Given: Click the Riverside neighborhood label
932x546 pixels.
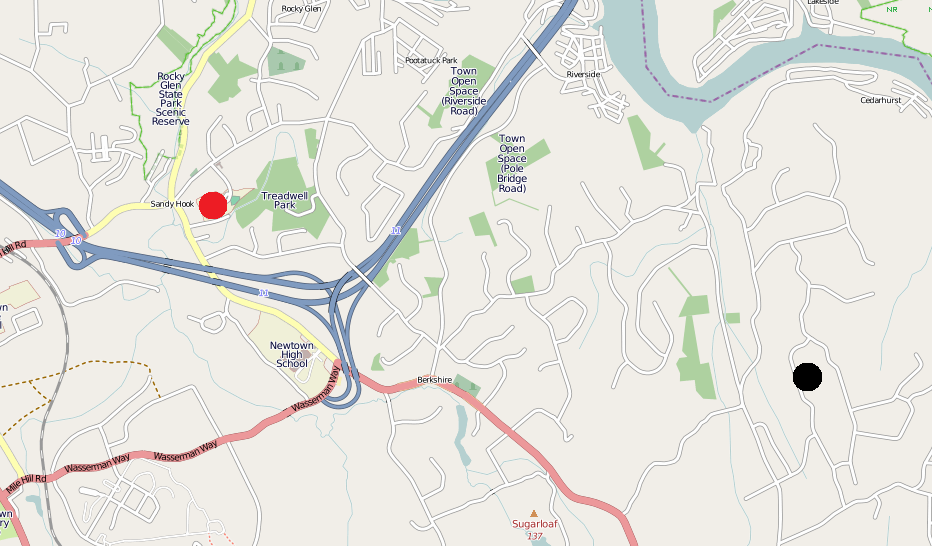Looking at the screenshot, I should click(x=583, y=74).
